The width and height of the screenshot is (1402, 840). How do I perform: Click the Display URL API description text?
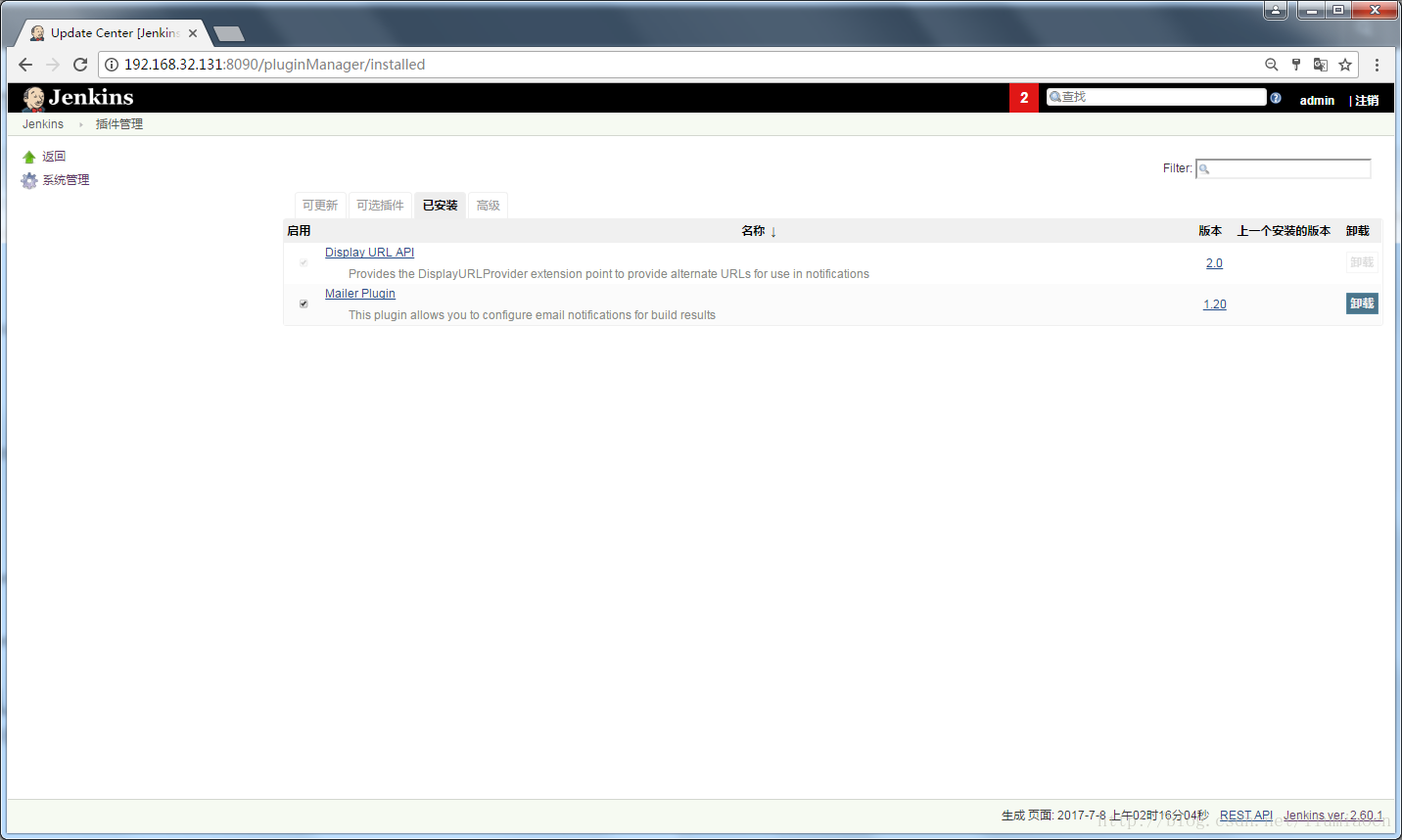(609, 274)
